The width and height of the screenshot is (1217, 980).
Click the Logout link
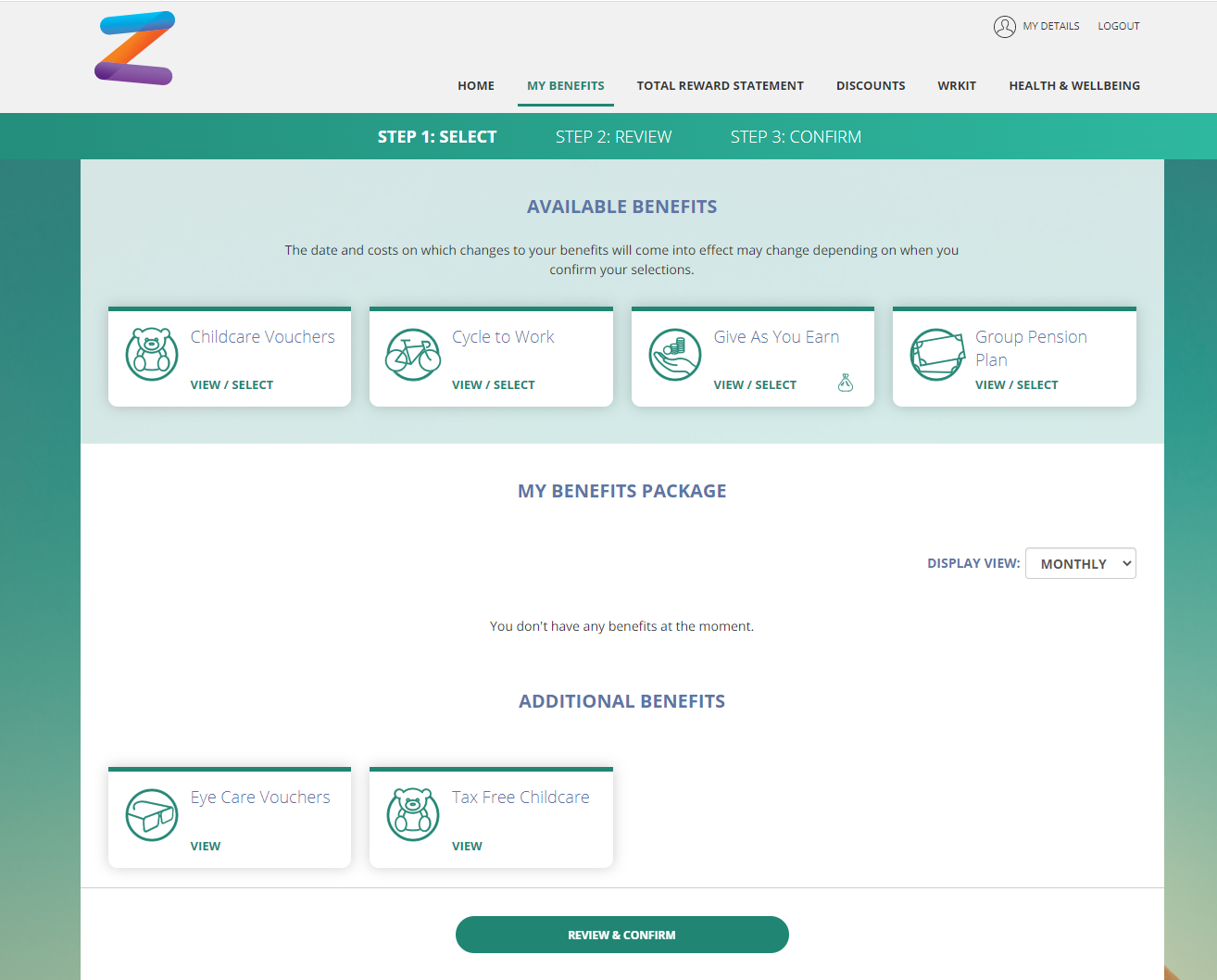coord(1119,26)
